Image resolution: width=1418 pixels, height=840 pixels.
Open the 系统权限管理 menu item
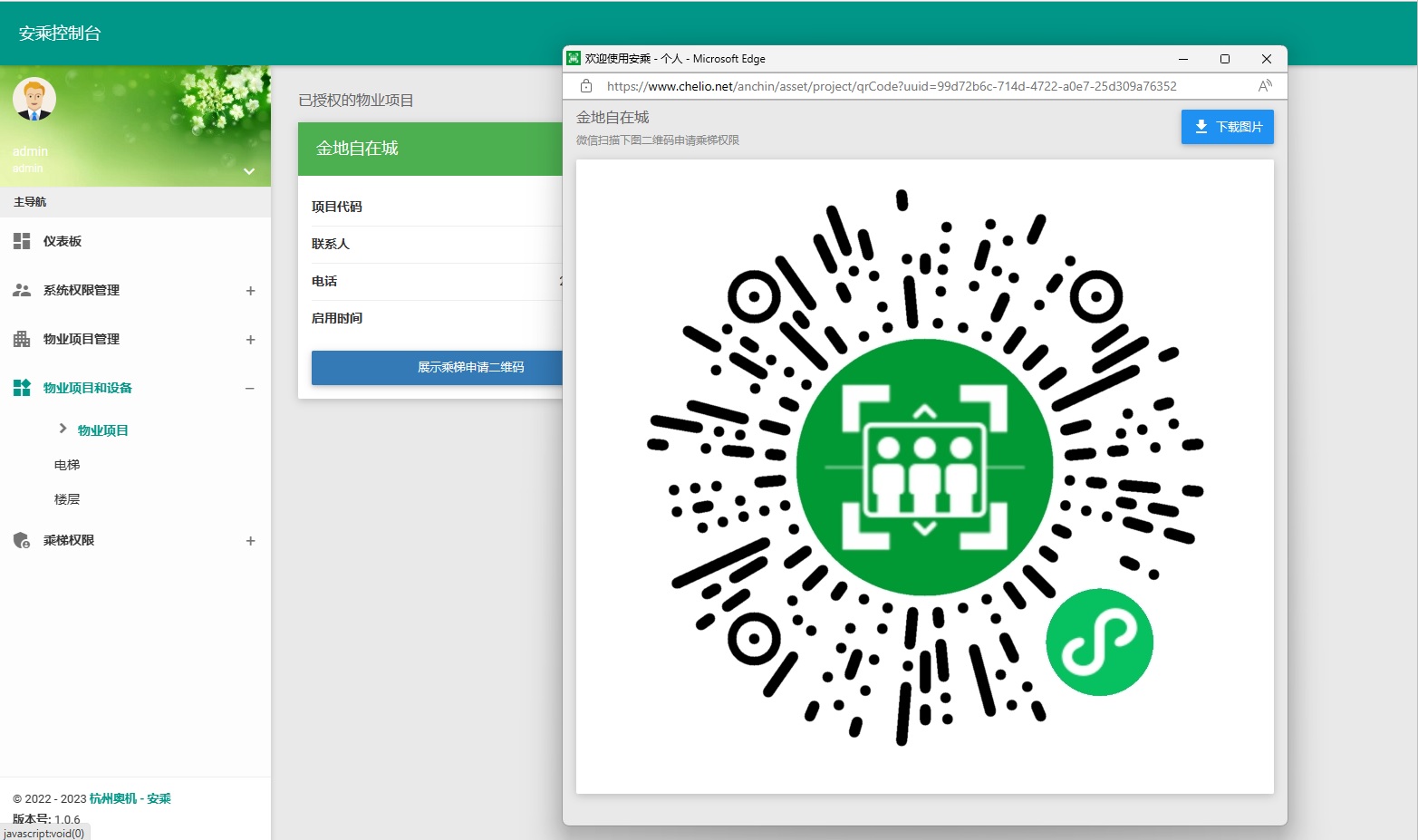(136, 290)
